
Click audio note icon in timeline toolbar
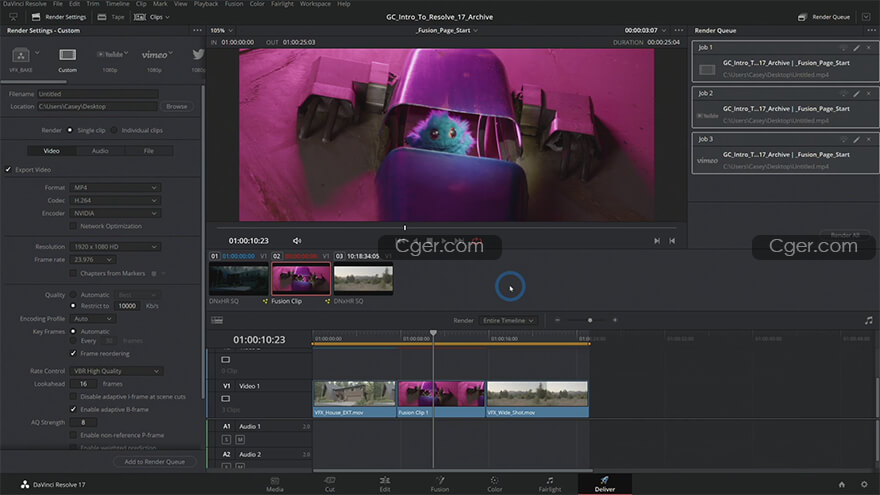(x=868, y=320)
